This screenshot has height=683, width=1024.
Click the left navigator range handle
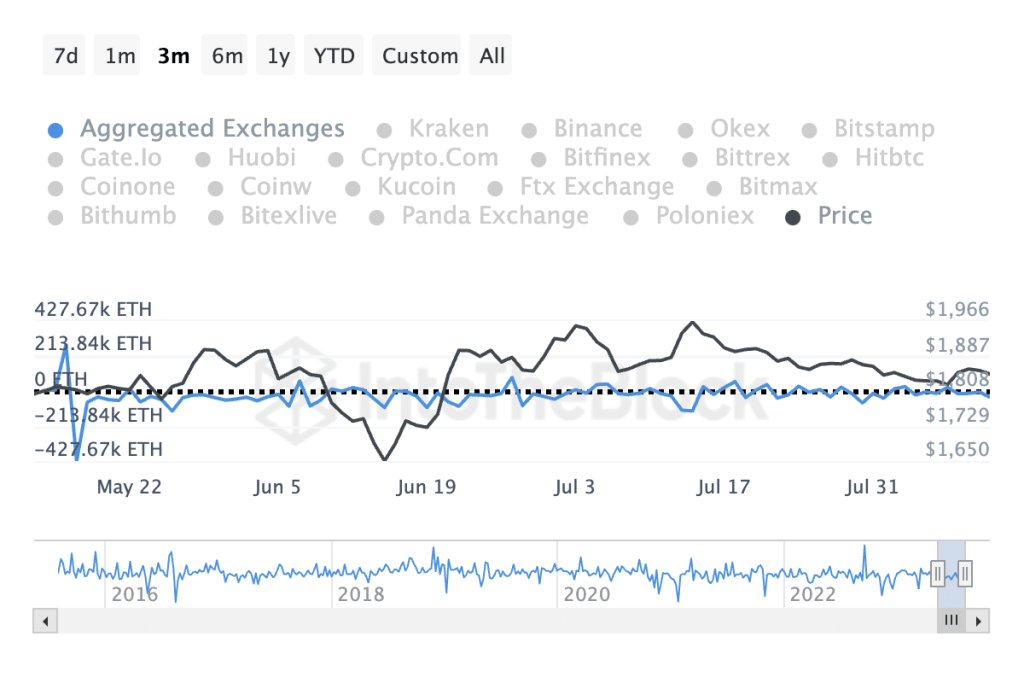[x=938, y=573]
